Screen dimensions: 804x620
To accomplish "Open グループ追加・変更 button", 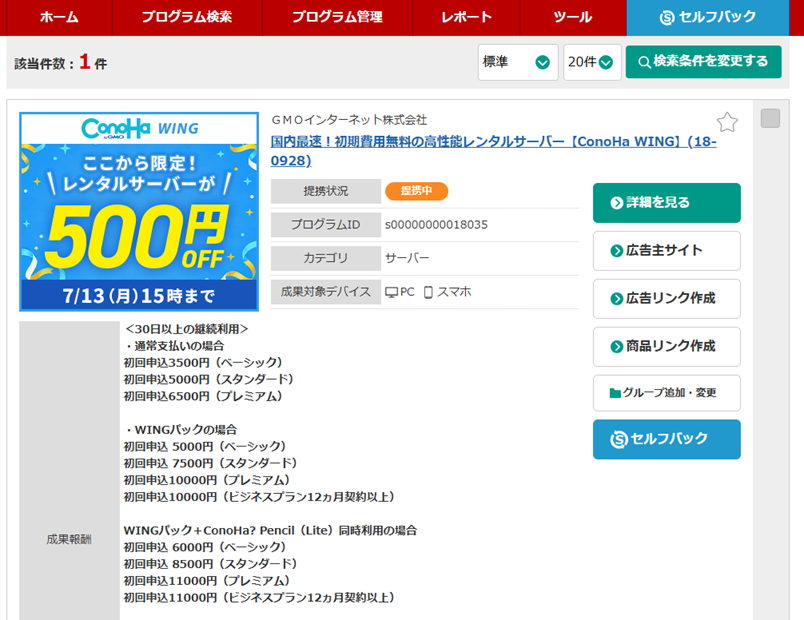I will [667, 393].
